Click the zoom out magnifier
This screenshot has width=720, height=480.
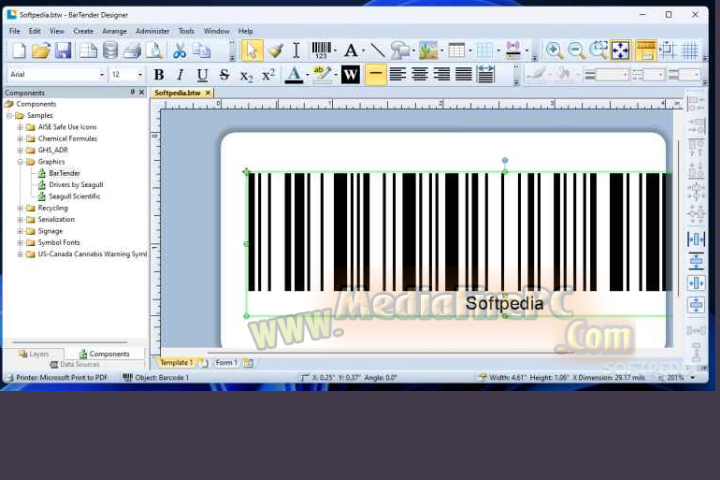(576, 51)
